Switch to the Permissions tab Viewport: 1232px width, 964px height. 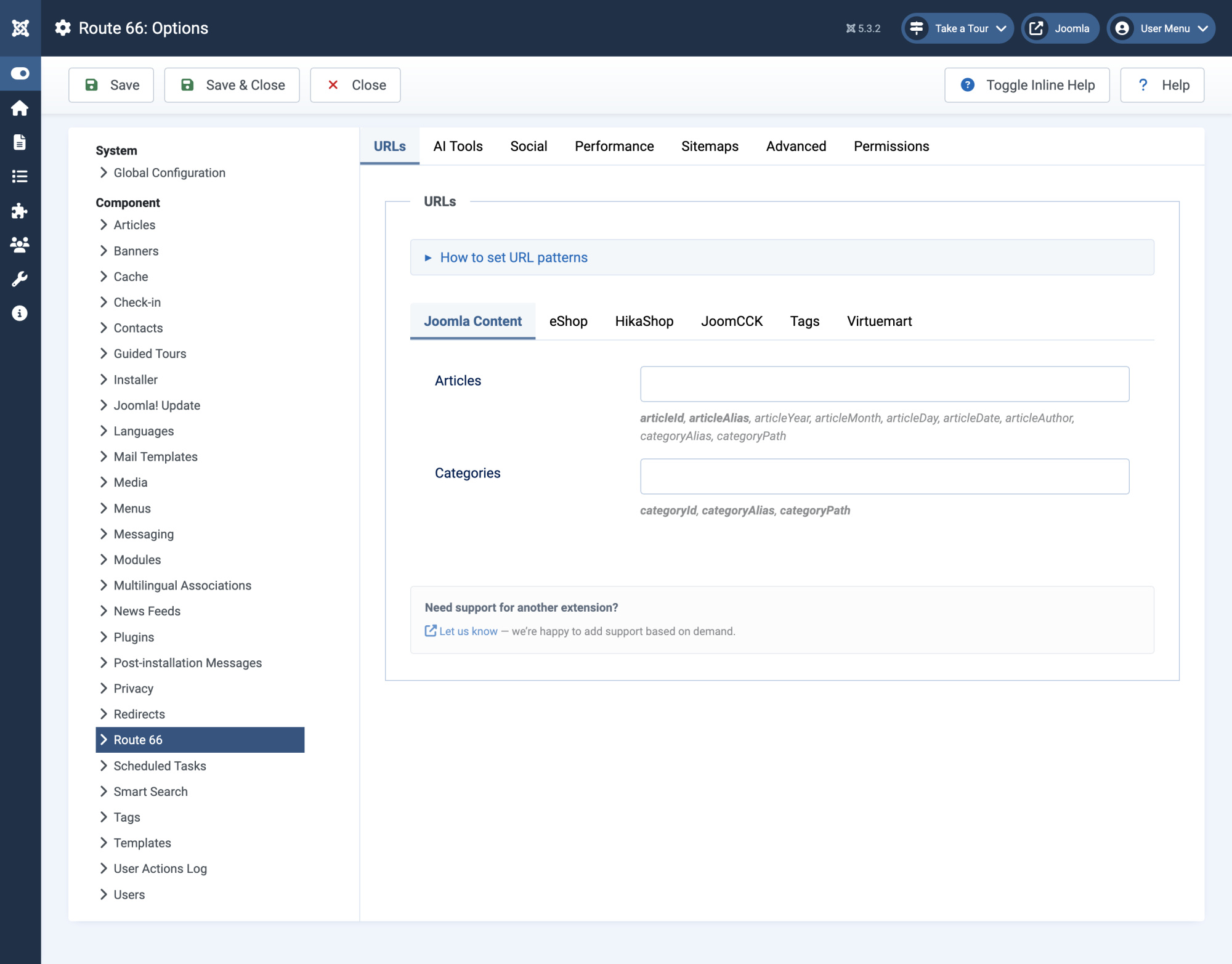pos(891,146)
